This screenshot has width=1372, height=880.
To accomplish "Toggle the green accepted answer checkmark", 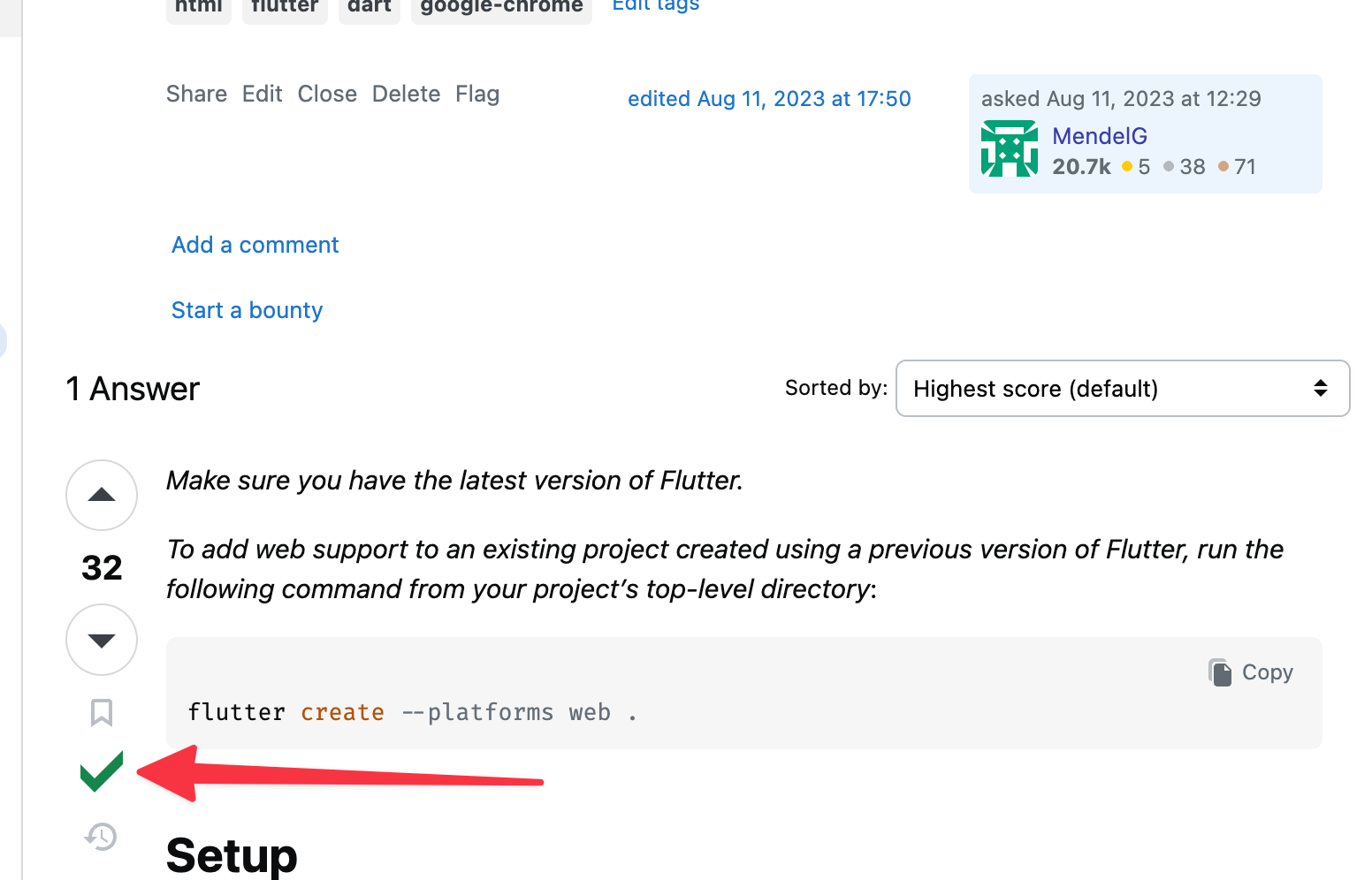I will click(102, 771).
